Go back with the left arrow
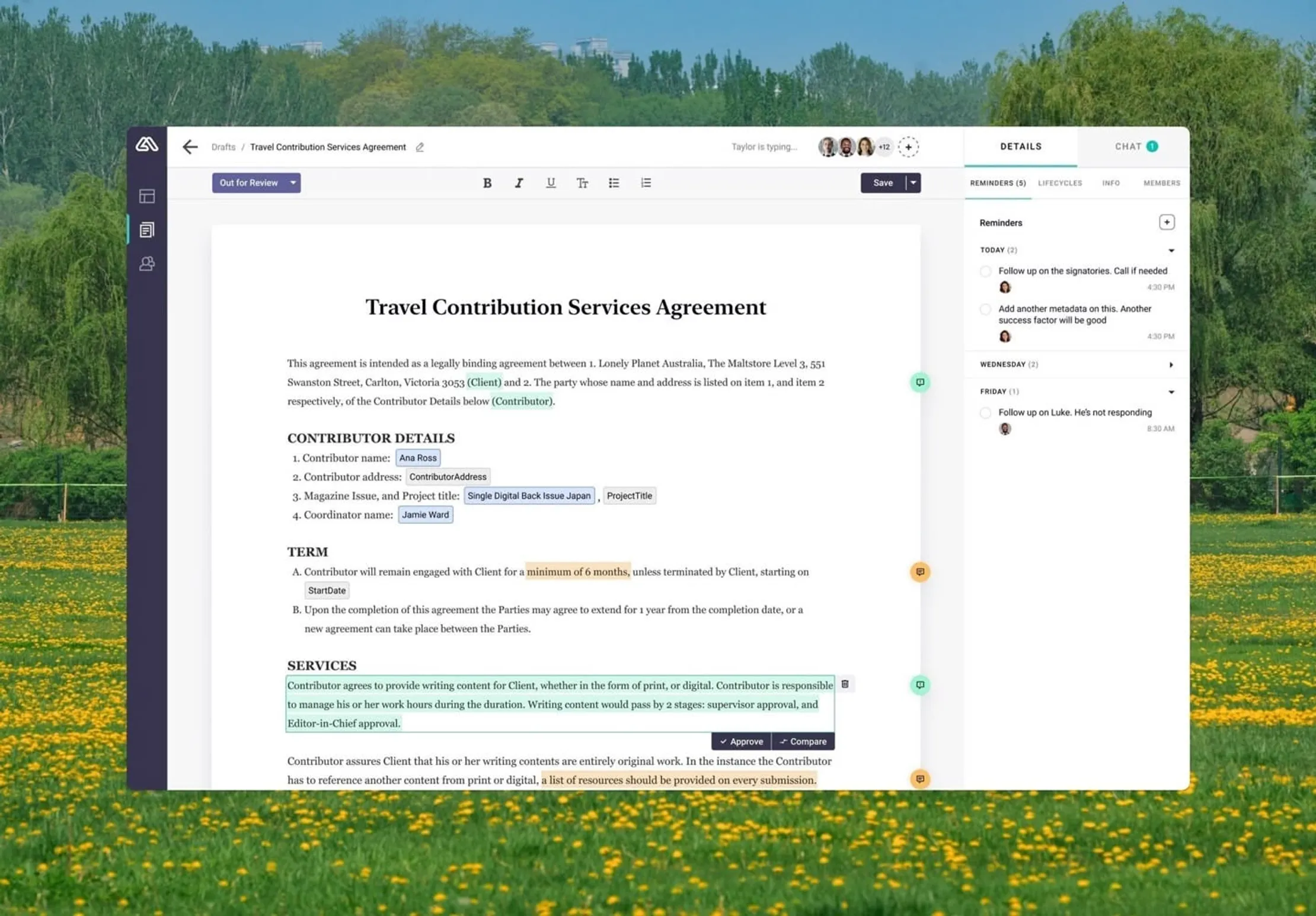This screenshot has width=1316, height=916. click(x=190, y=147)
